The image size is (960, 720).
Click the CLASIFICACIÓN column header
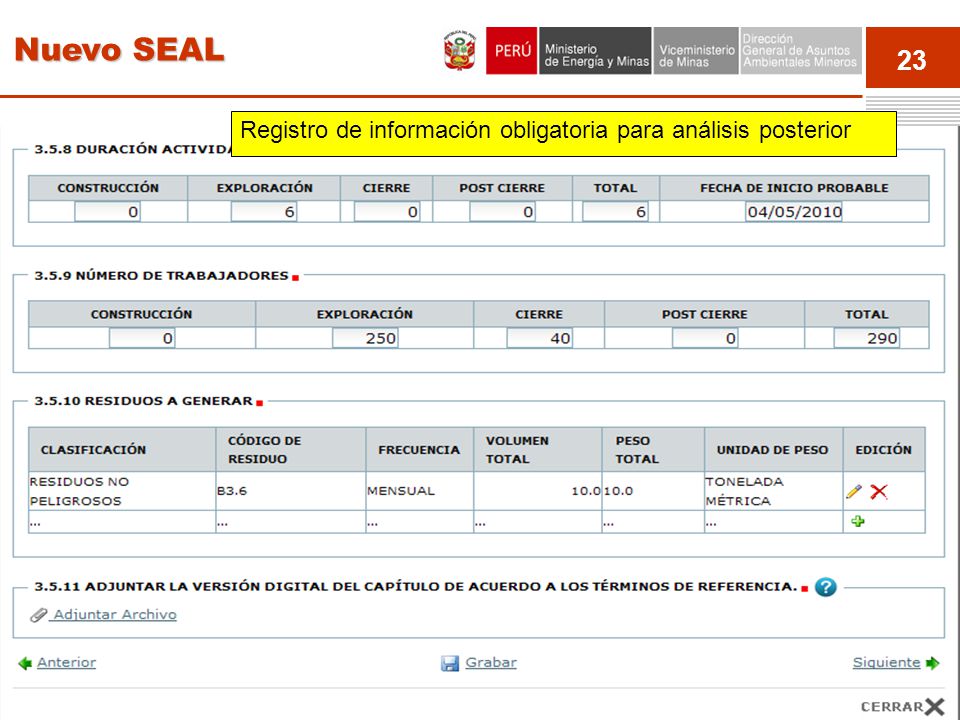tap(122, 450)
